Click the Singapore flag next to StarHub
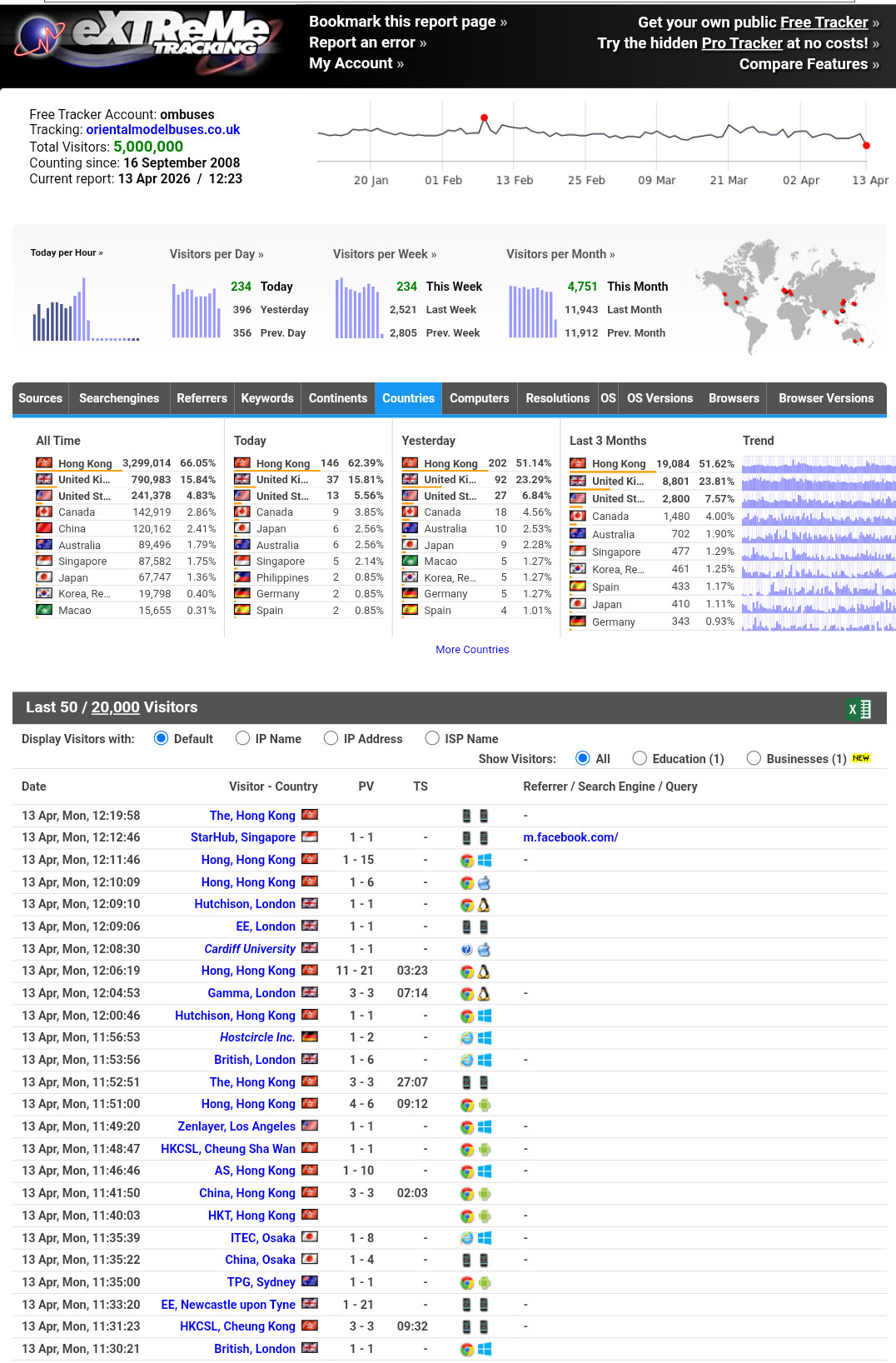This screenshot has height=1363, width=896. tap(310, 836)
